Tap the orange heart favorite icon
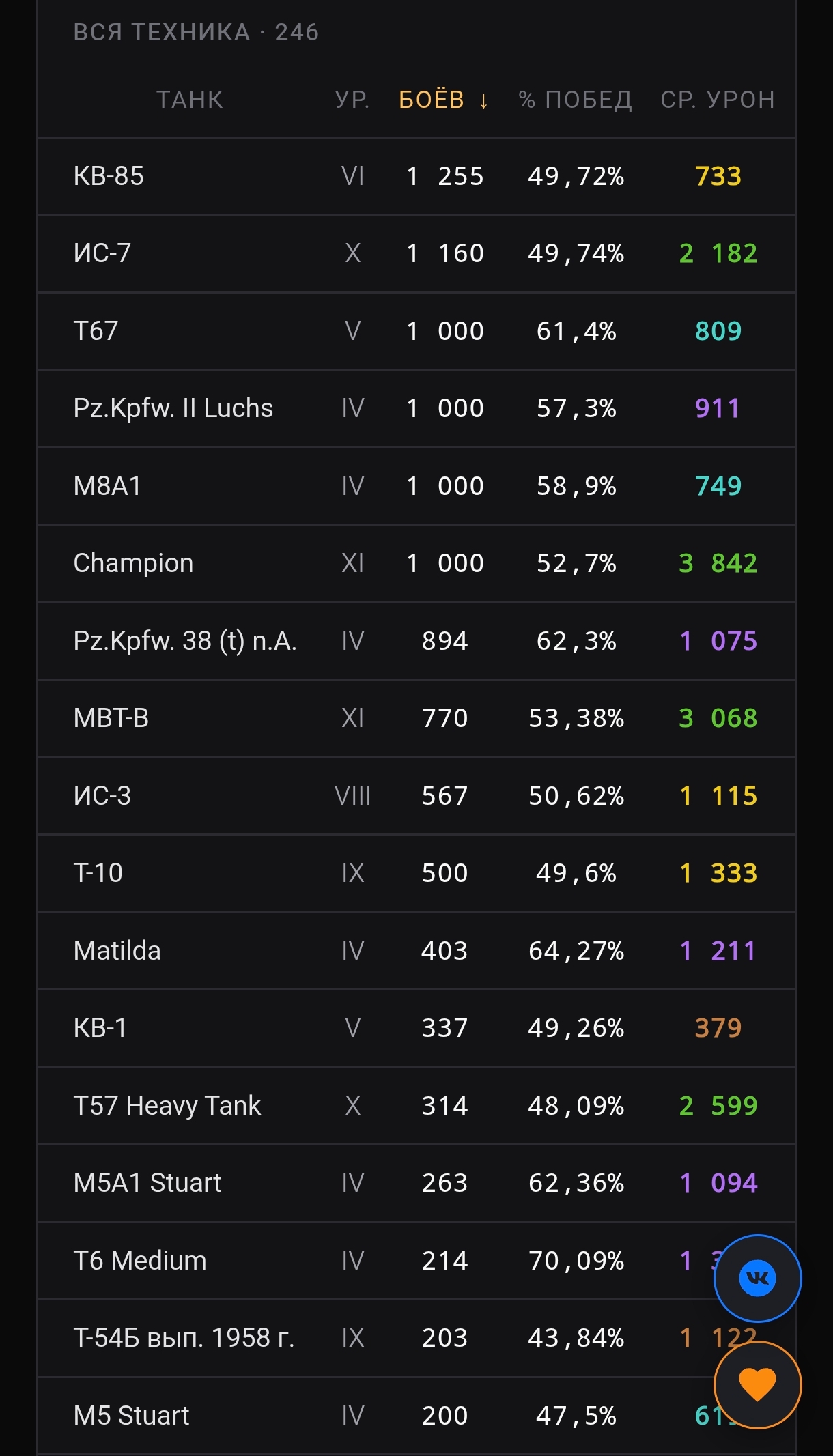 [x=757, y=1385]
